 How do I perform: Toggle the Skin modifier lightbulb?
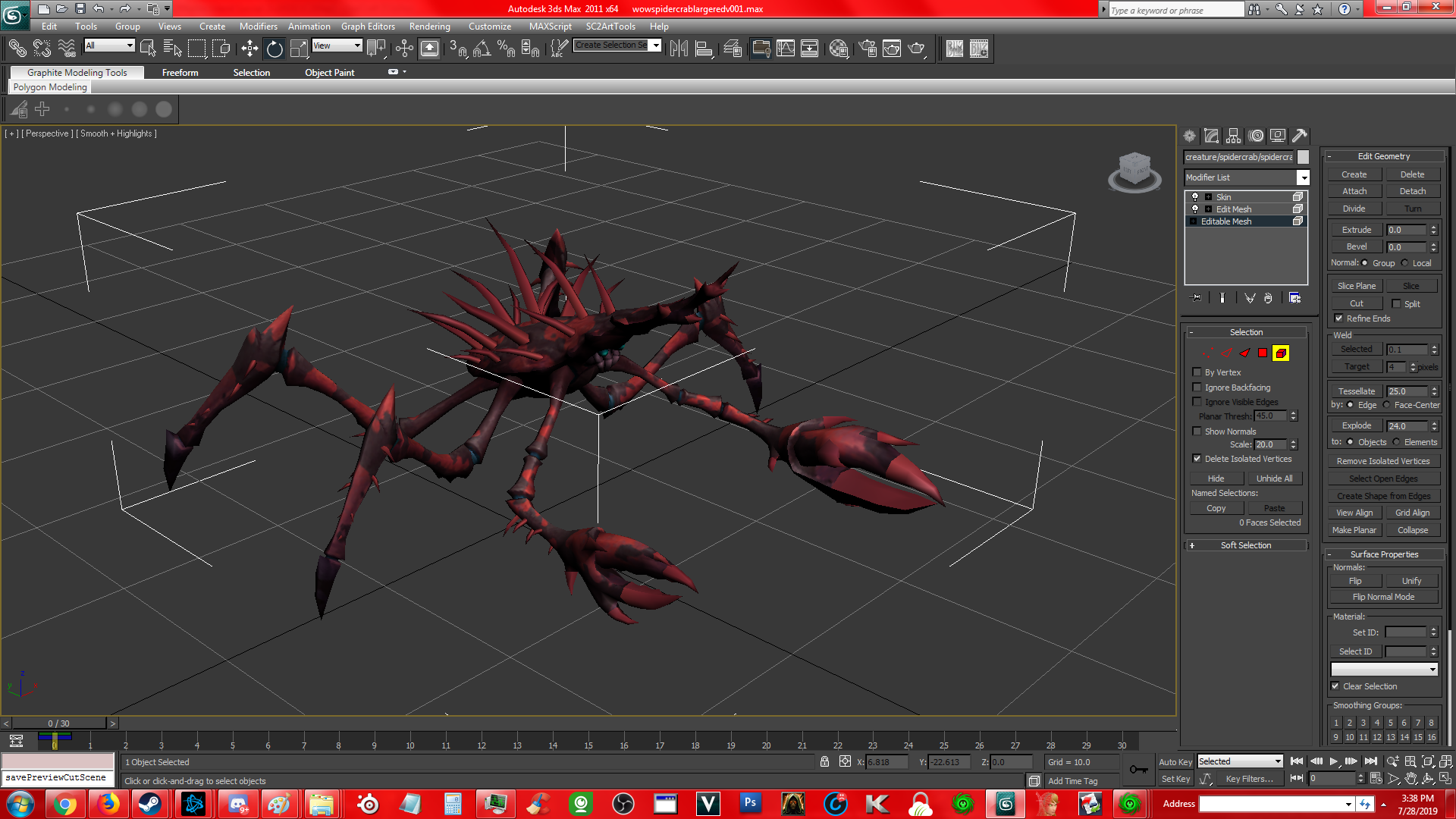[1195, 196]
